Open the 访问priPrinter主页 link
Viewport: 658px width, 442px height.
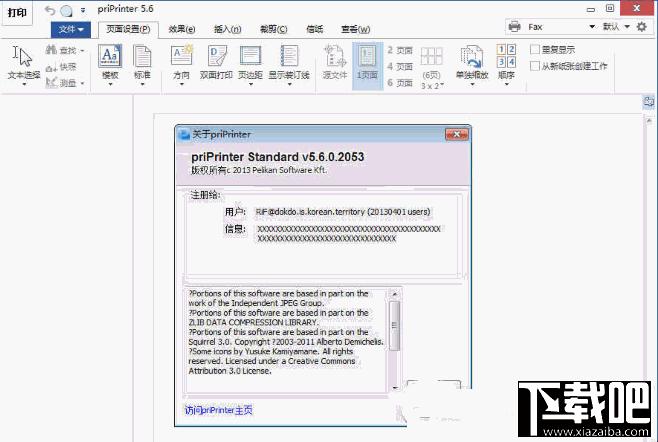219,410
